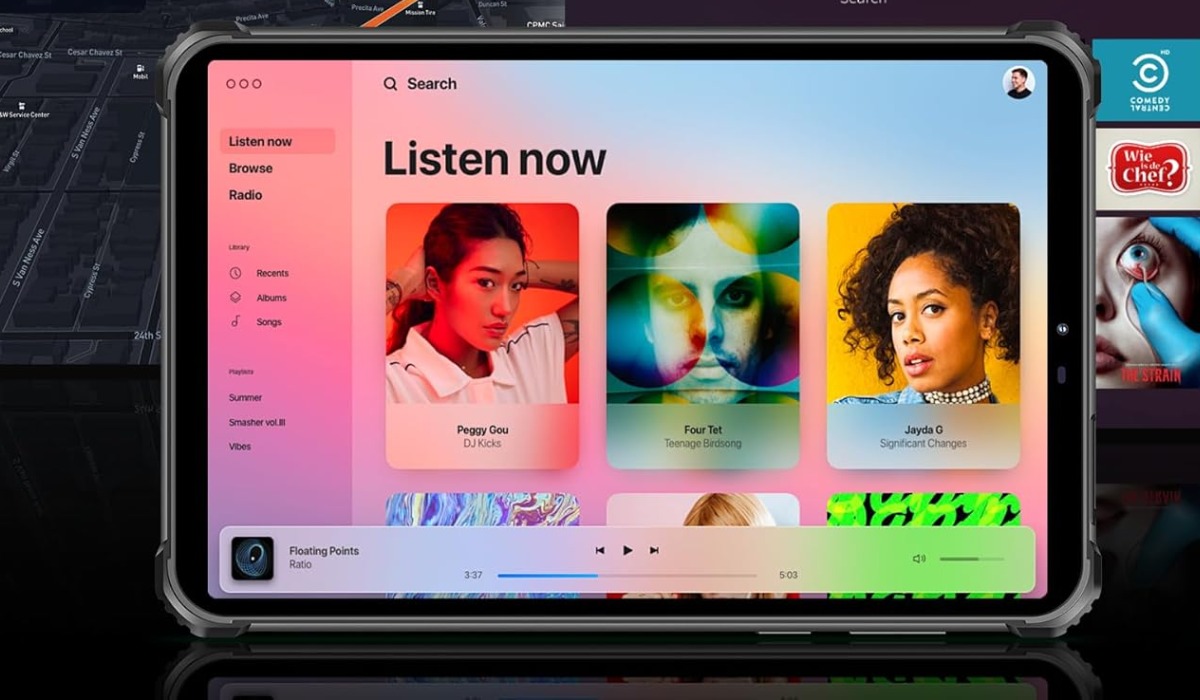Viewport: 1200px width, 700px height.
Task: Click total duration 5:03
Action: click(x=788, y=575)
